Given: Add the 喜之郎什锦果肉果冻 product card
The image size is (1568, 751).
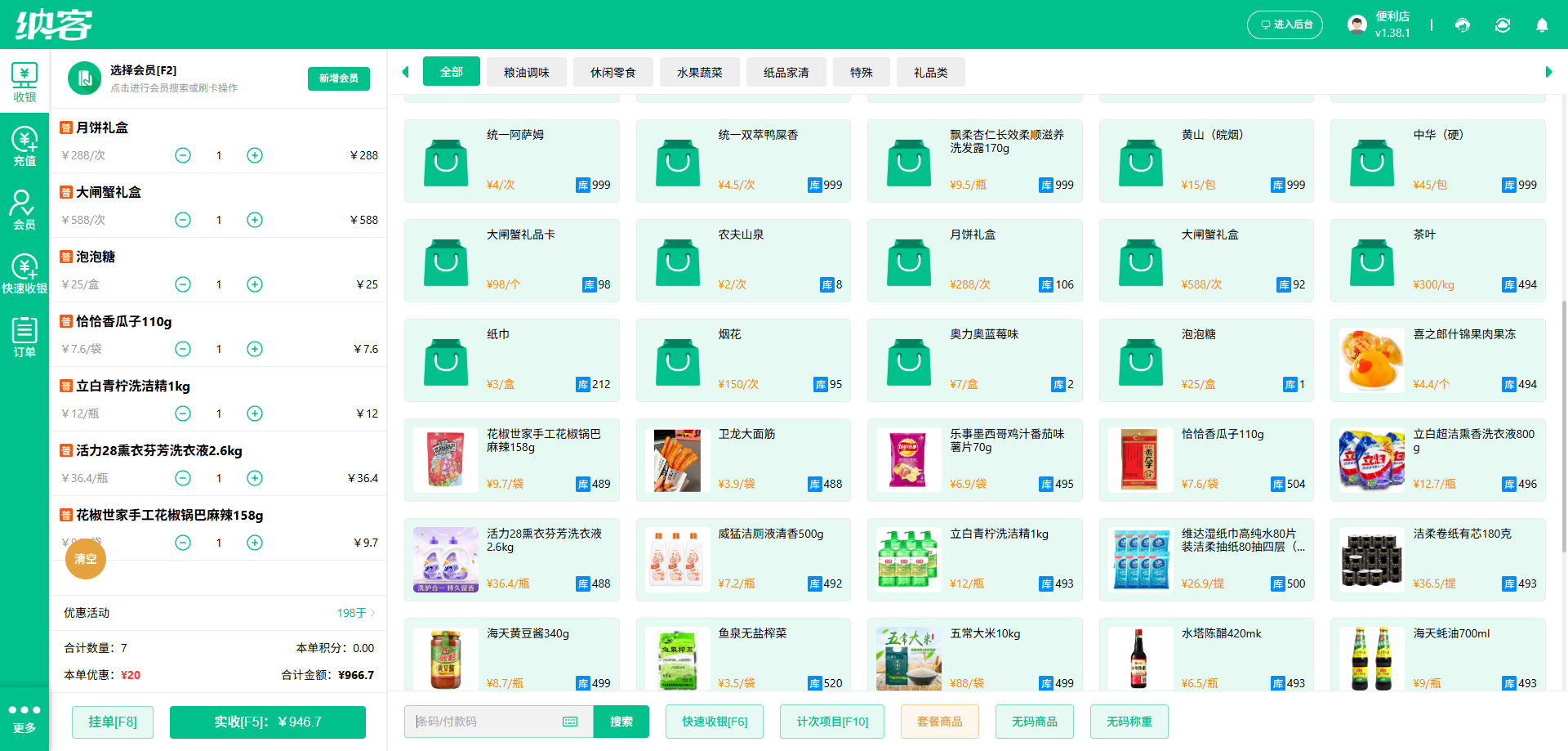Looking at the screenshot, I should pyautogui.click(x=1438, y=360).
